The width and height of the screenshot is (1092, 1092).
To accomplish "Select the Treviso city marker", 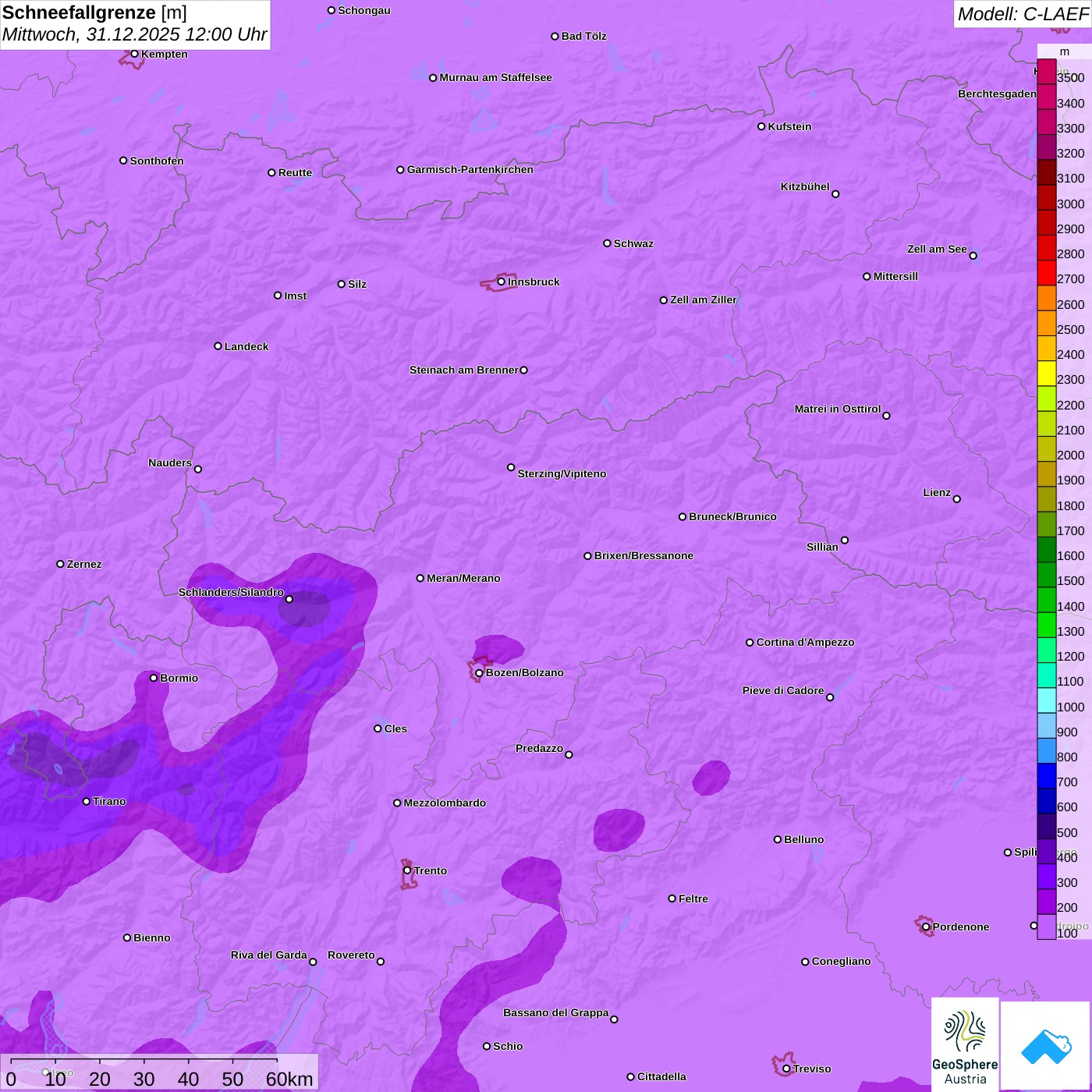I will 786,1069.
